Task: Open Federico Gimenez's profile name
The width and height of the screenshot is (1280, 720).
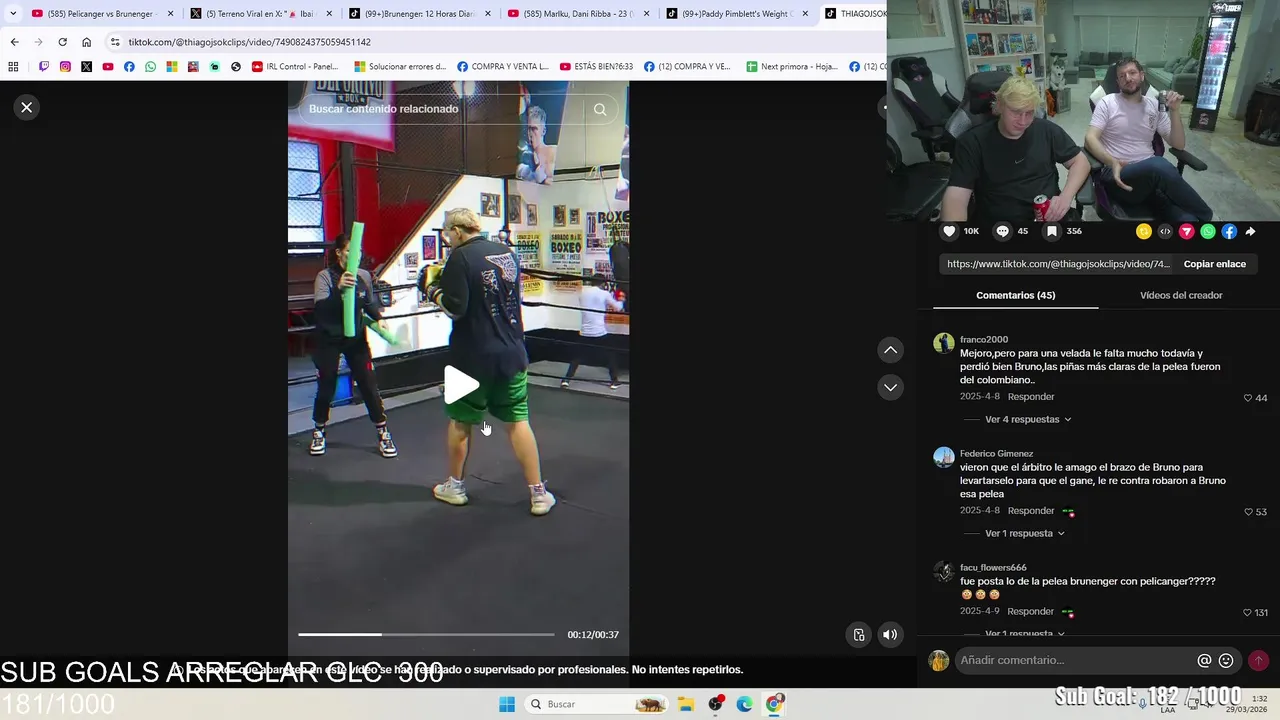Action: tap(996, 453)
